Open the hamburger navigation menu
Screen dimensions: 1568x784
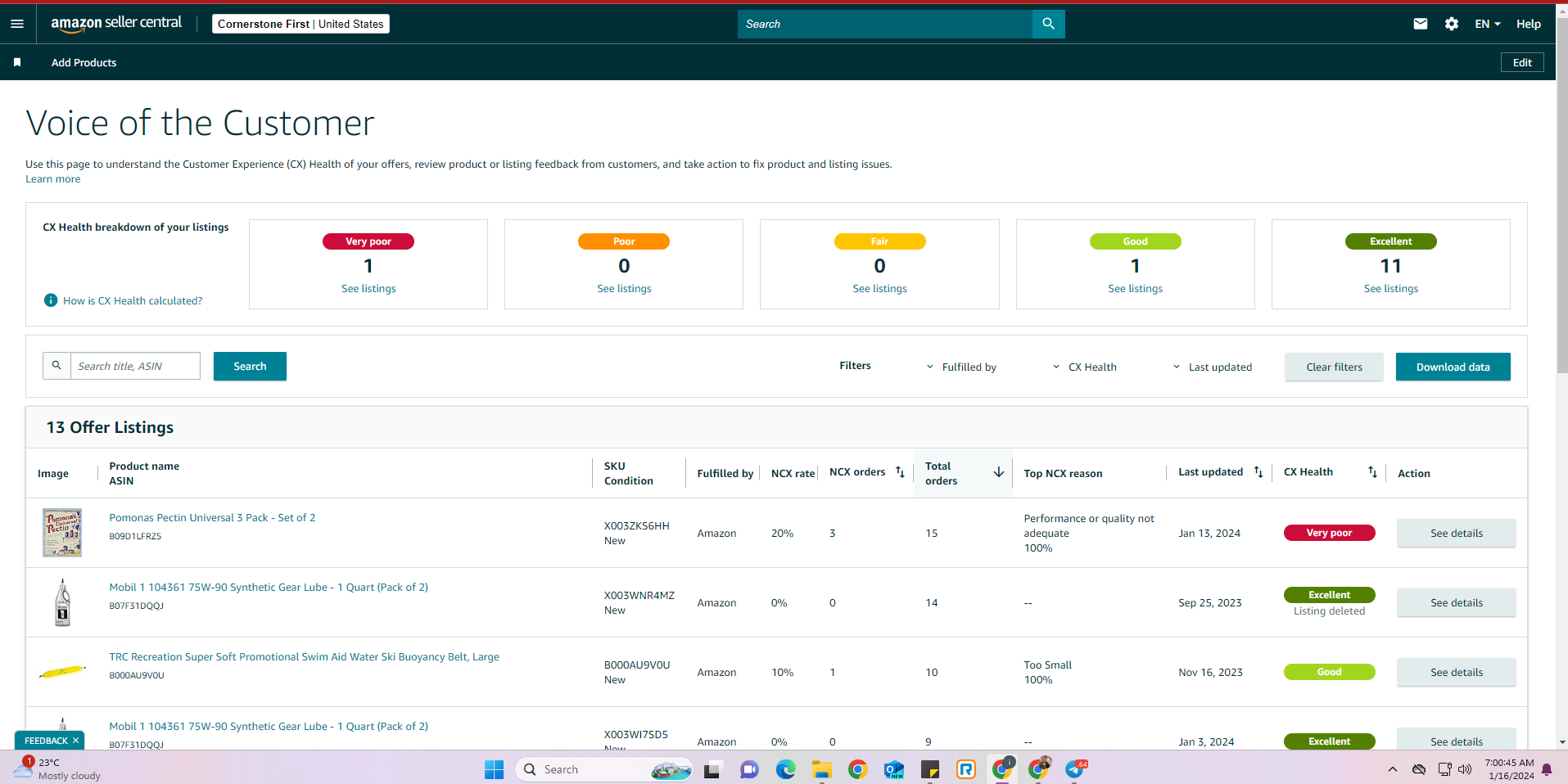[x=17, y=24]
